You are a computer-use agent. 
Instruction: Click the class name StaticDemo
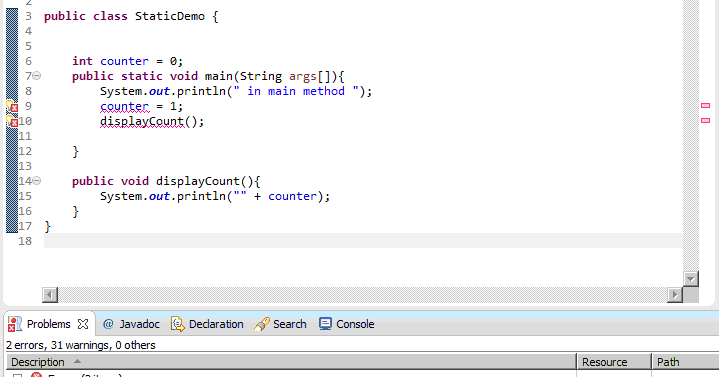(x=170, y=16)
